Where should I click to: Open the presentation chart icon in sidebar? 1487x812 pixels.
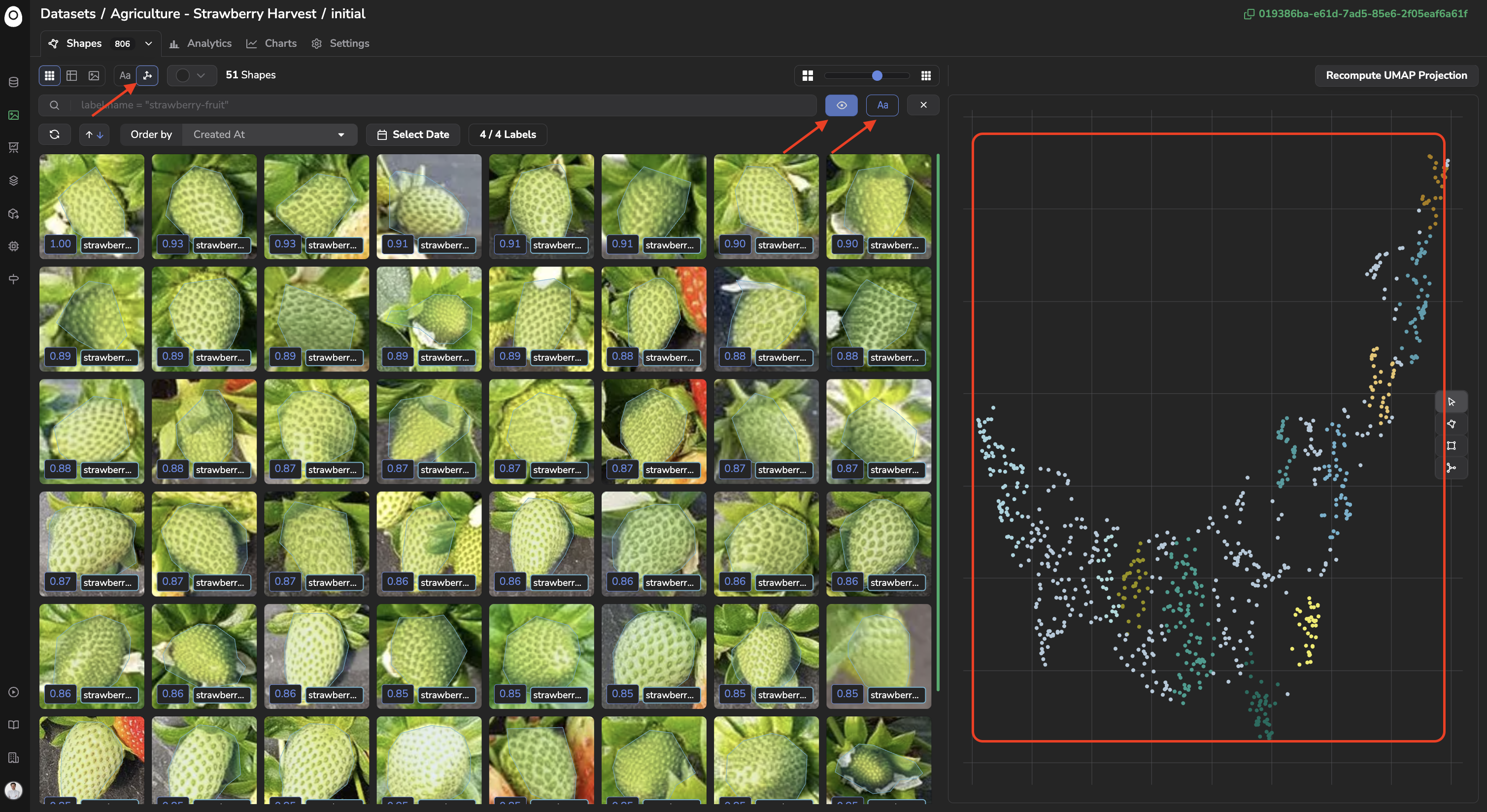[x=14, y=148]
